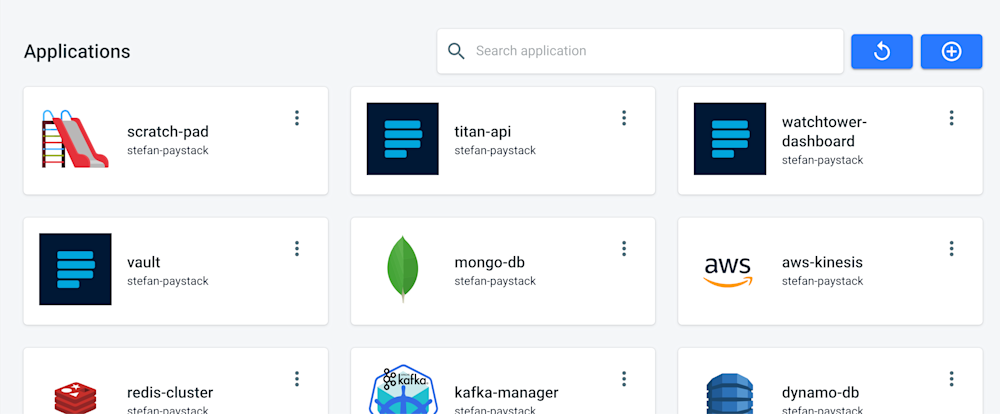The height and width of the screenshot is (414, 1000).
Task: Click the scratch-pad slide icon
Action: (x=75, y=138)
